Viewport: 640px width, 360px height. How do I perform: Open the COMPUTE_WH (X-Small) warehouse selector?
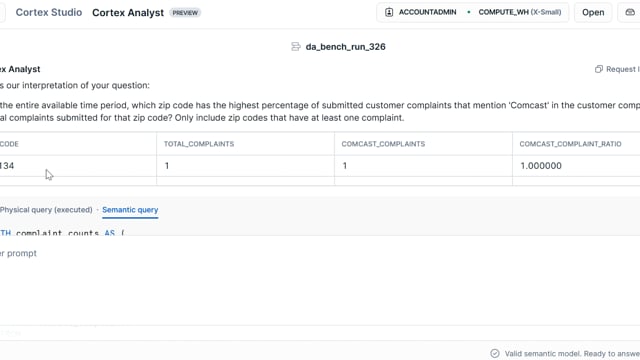[x=520, y=12]
